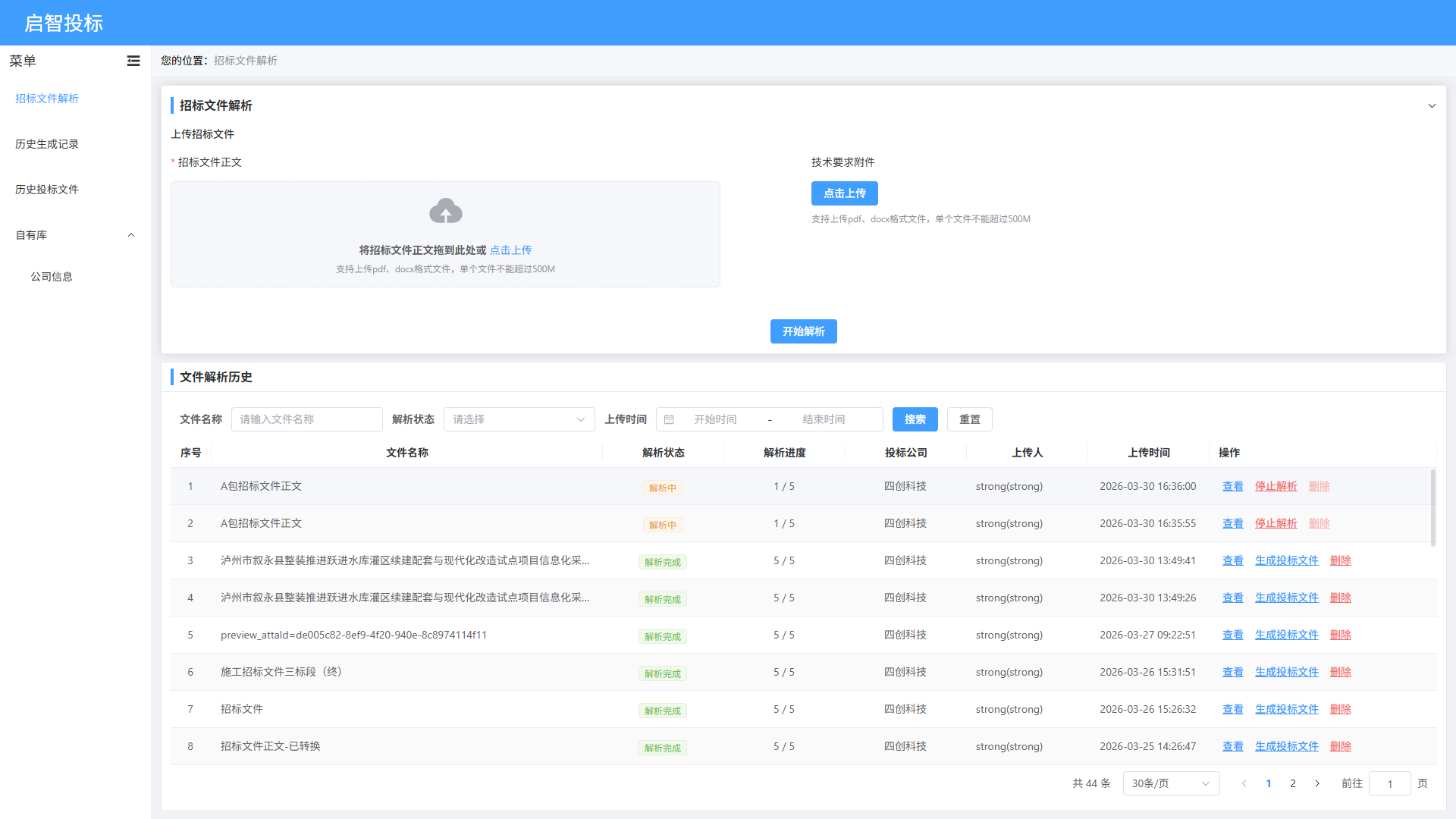
Task: Select 公司信息 submenu item
Action: point(52,277)
